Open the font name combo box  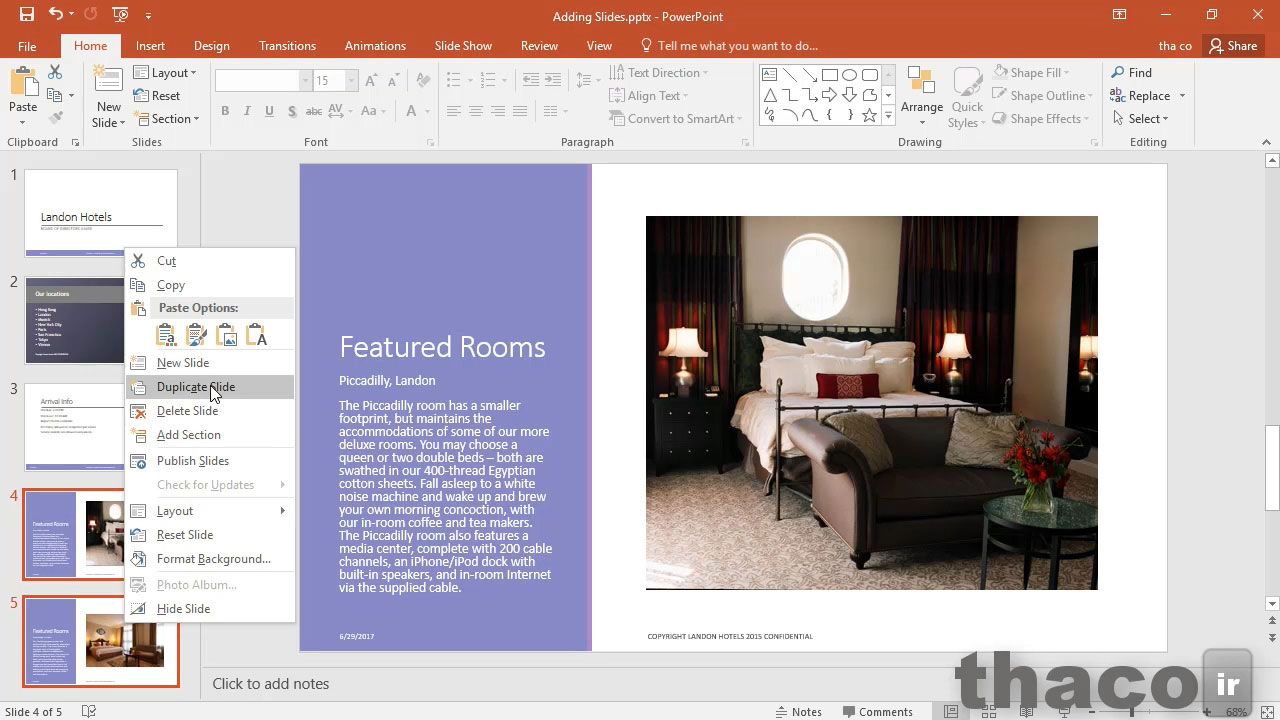[x=263, y=80]
